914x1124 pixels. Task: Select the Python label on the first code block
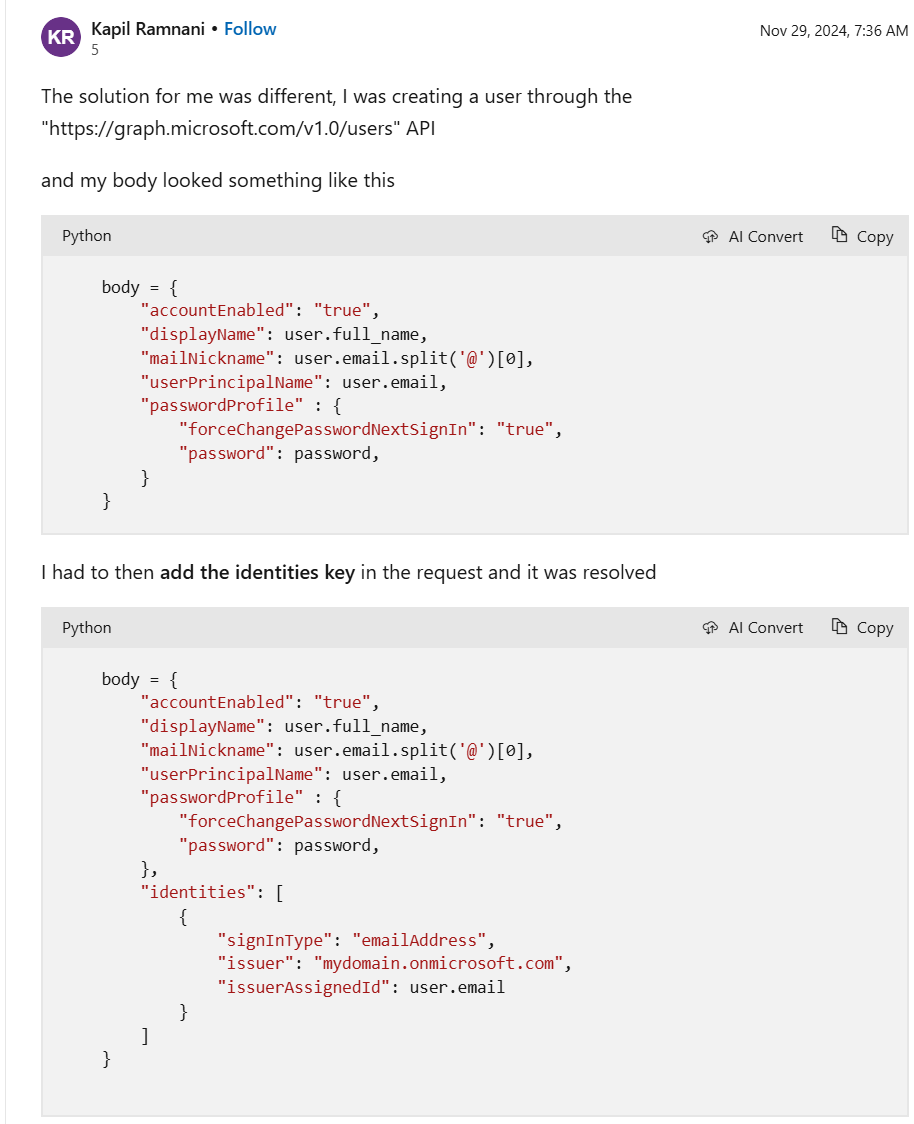click(86, 236)
